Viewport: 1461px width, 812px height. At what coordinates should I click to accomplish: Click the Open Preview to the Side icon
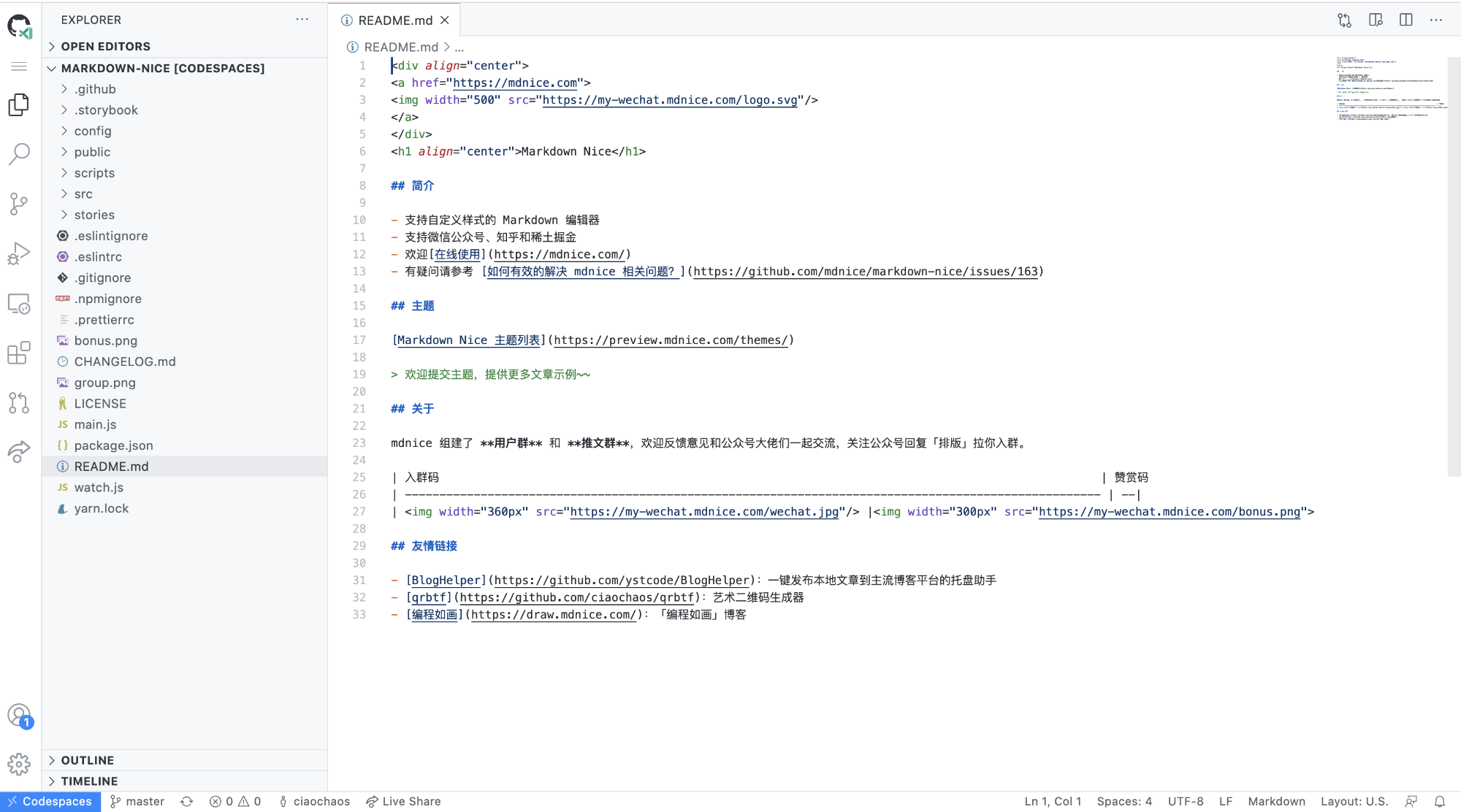1376,20
